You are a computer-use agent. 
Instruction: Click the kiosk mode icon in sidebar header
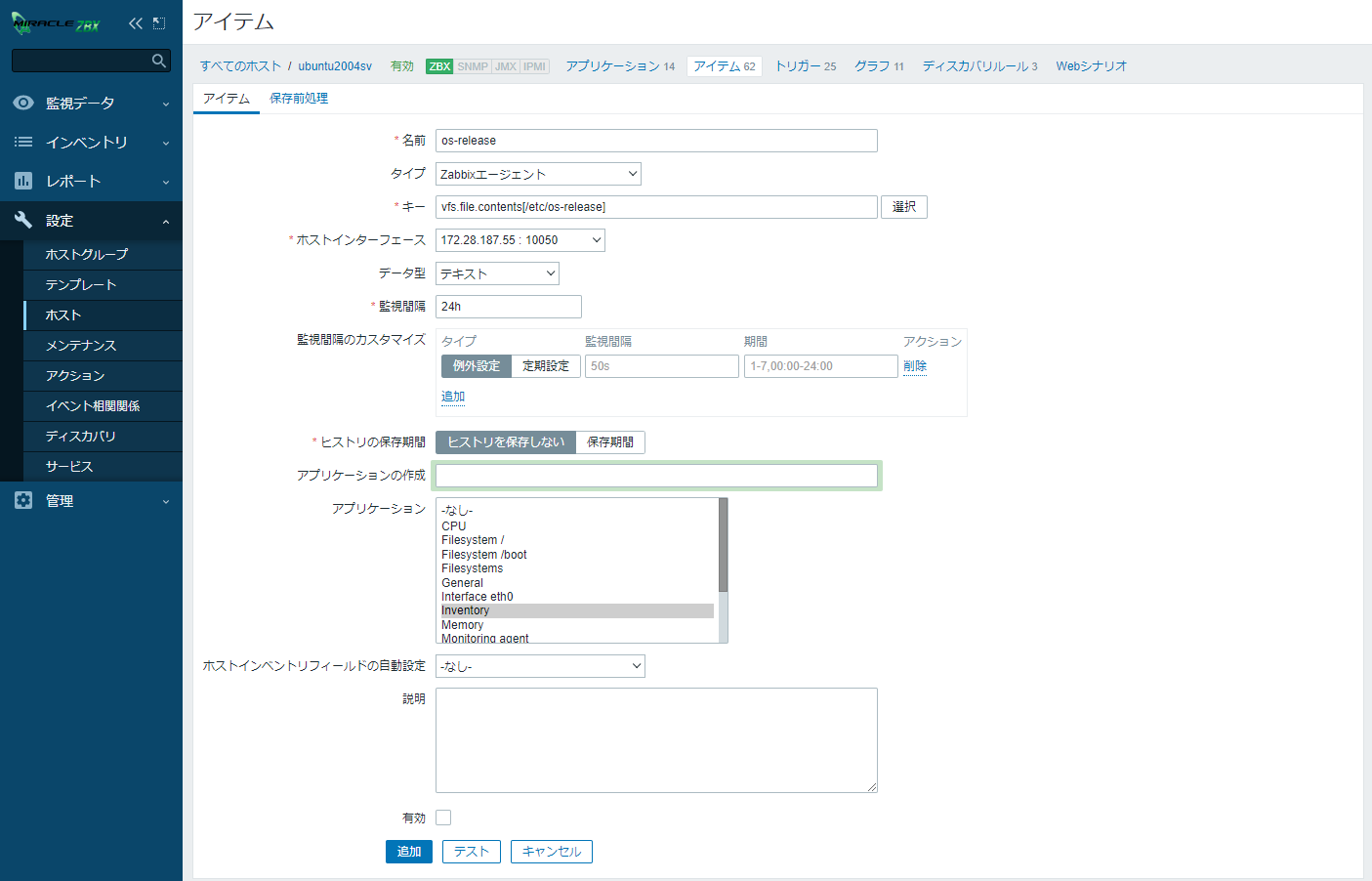(x=159, y=23)
